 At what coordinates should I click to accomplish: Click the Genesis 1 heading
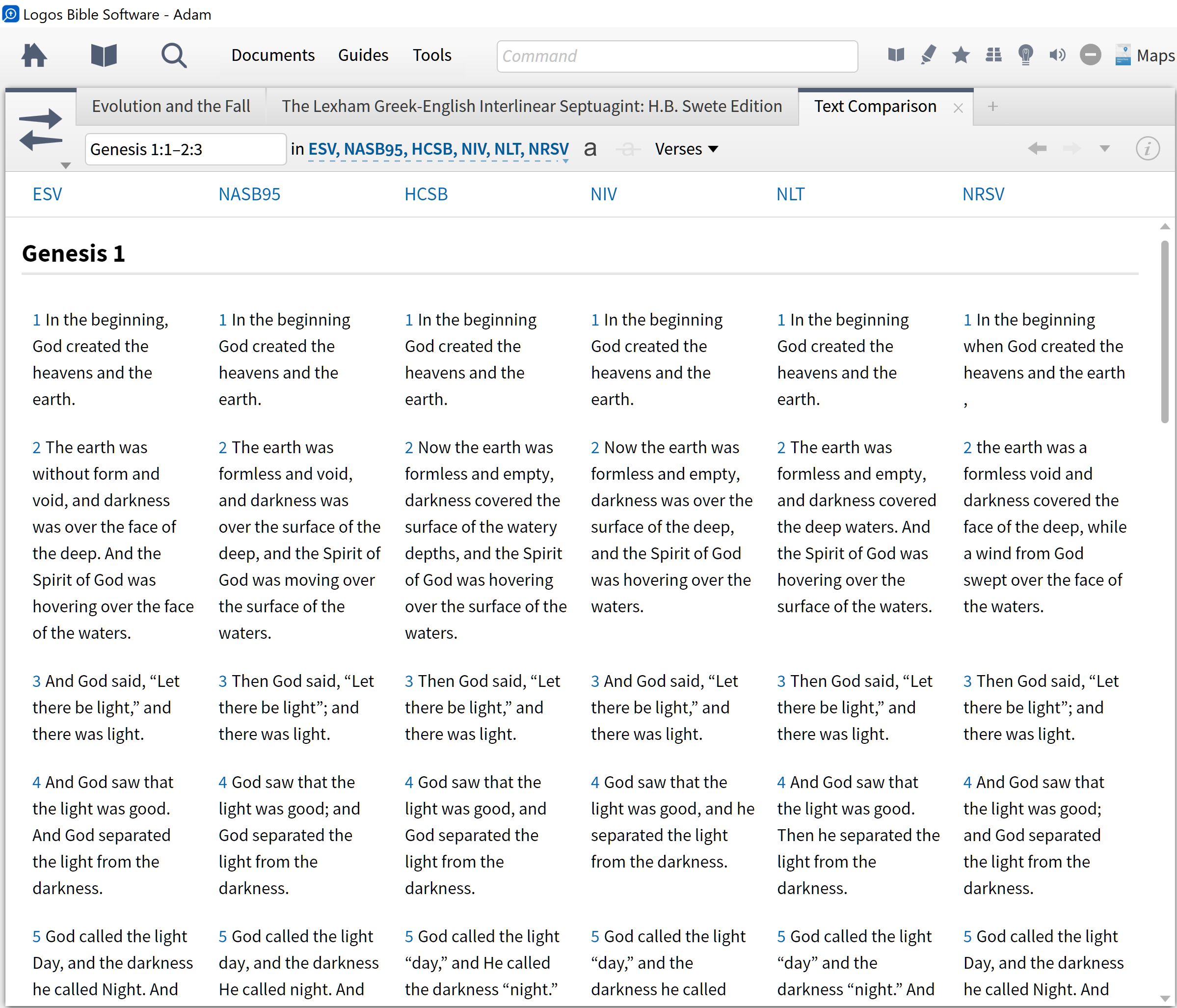73,253
